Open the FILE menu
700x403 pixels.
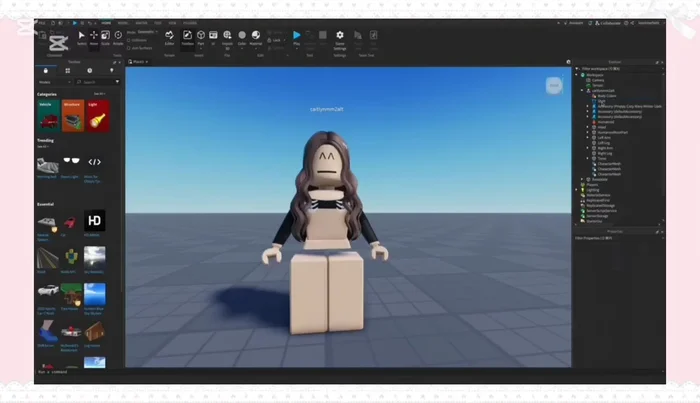click(x=42, y=23)
